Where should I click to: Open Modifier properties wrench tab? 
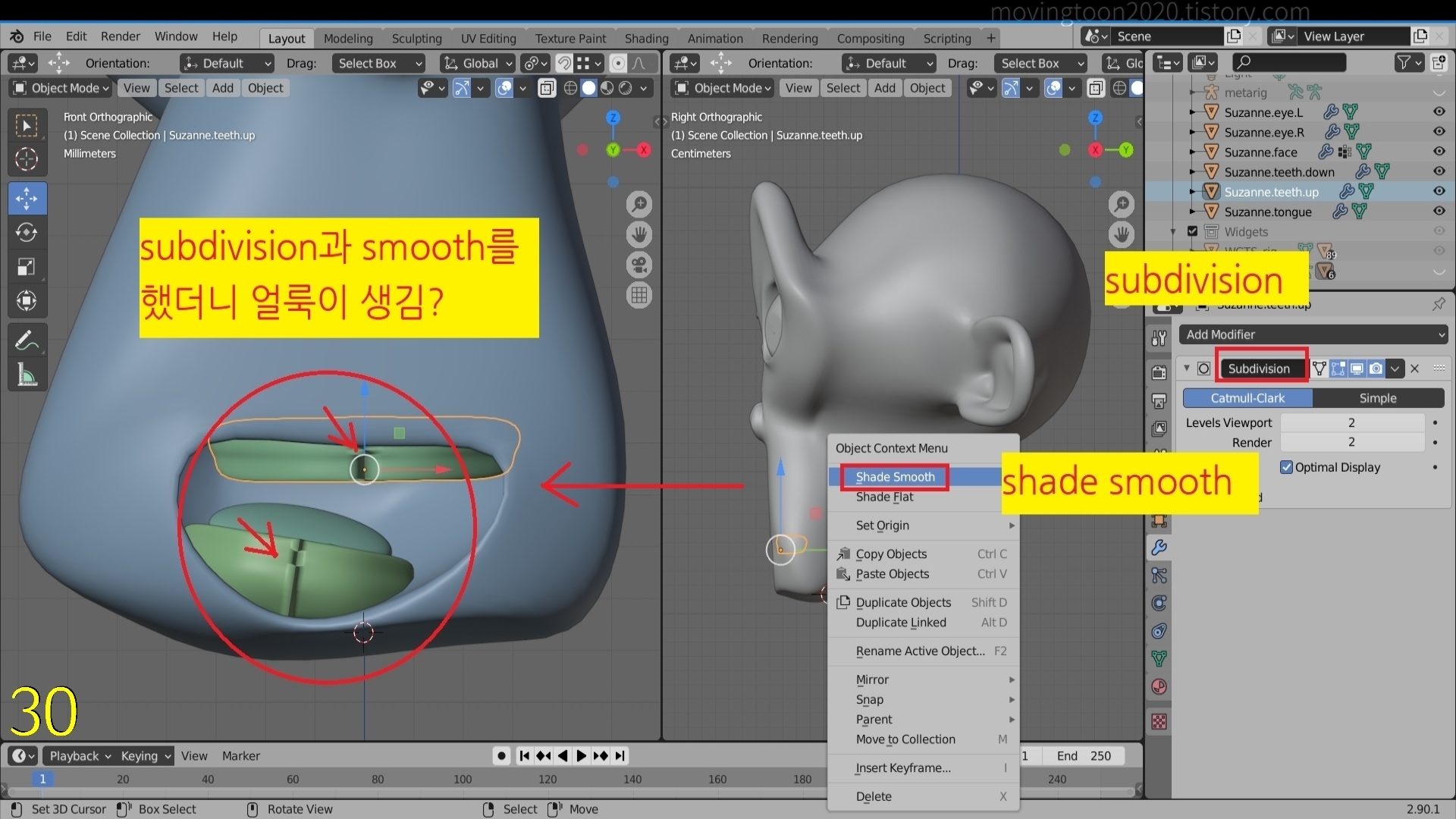point(1159,548)
